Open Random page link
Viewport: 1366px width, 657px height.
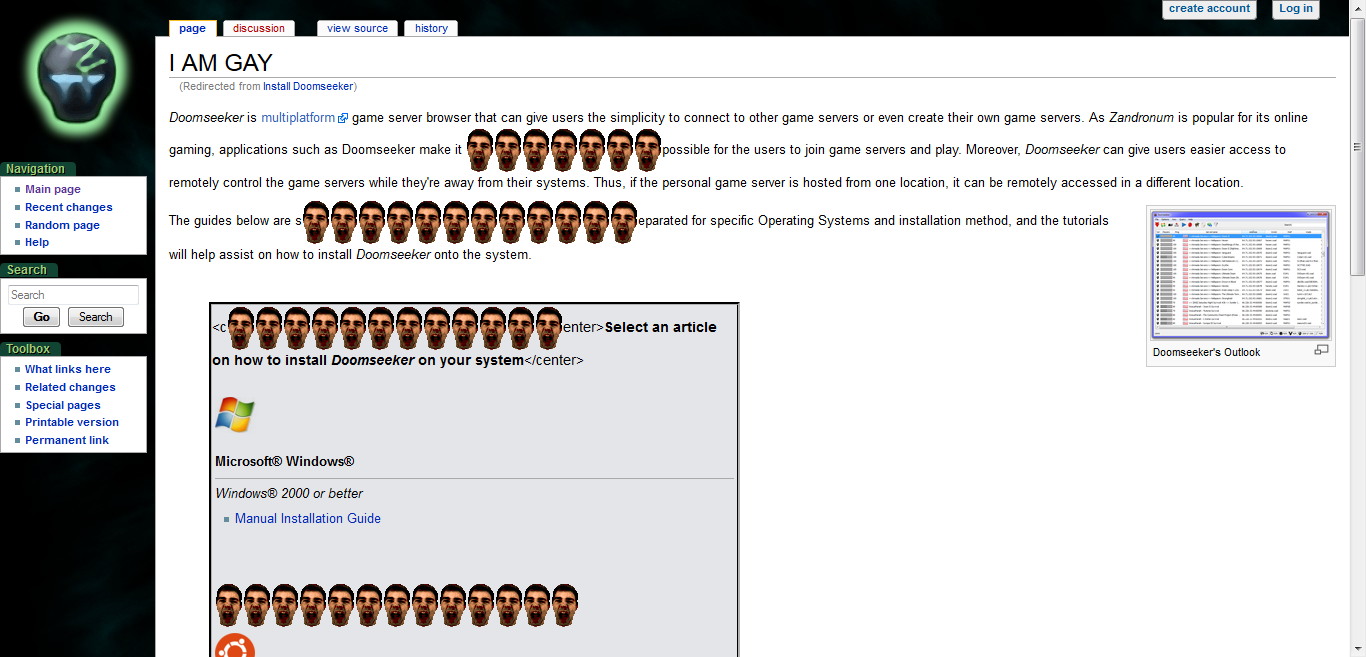[63, 225]
